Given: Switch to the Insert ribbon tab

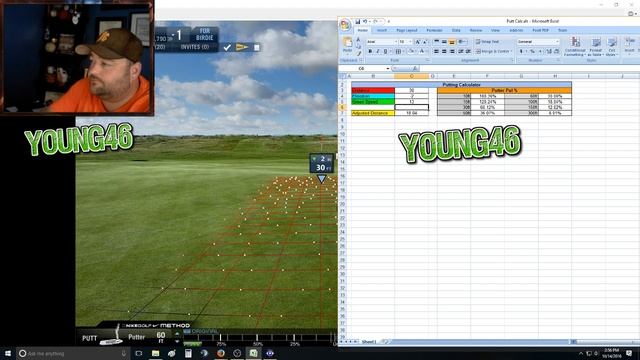Looking at the screenshot, I should pyautogui.click(x=382, y=31).
